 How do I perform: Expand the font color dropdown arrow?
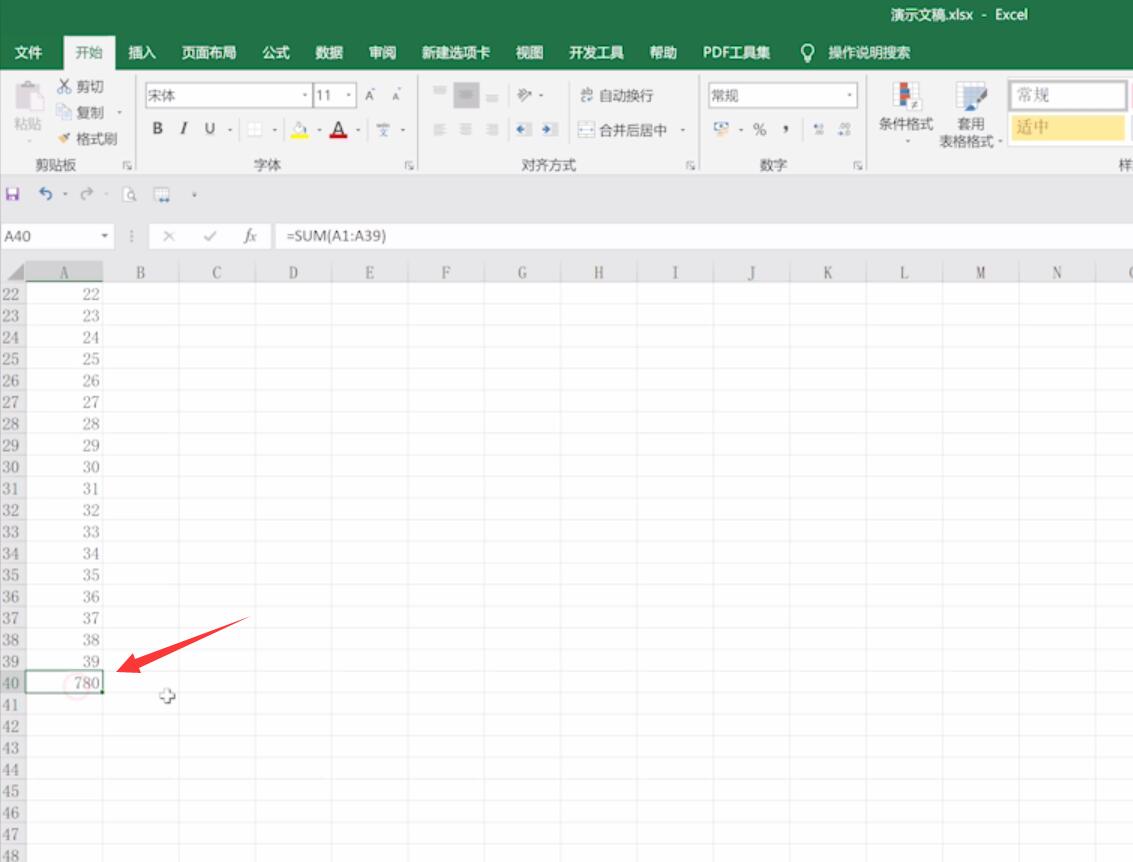click(x=358, y=130)
